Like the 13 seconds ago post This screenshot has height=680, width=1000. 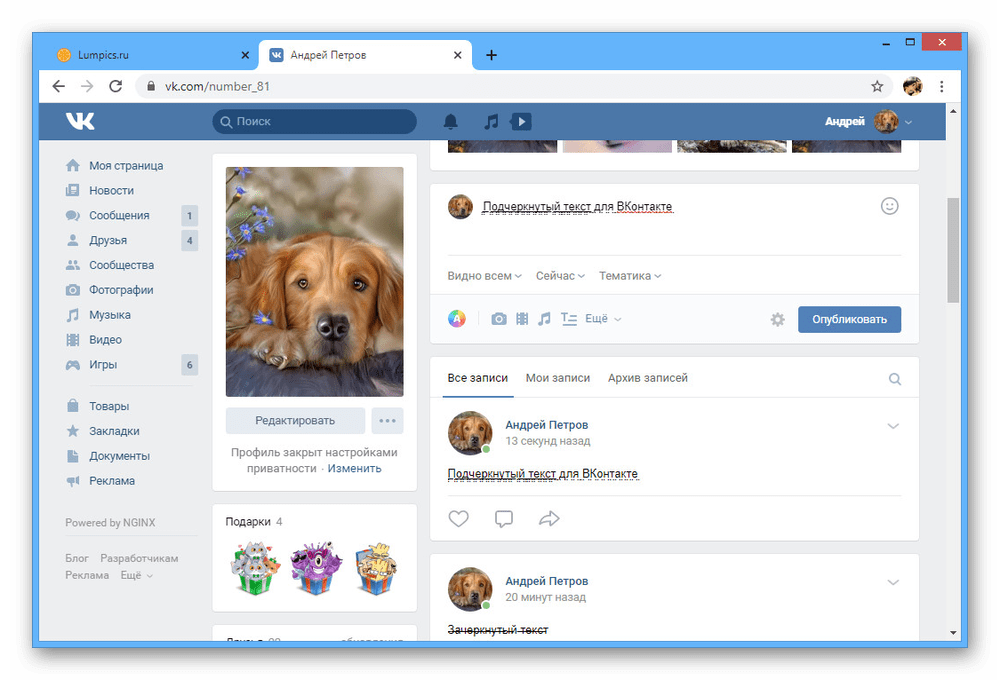tap(459, 519)
